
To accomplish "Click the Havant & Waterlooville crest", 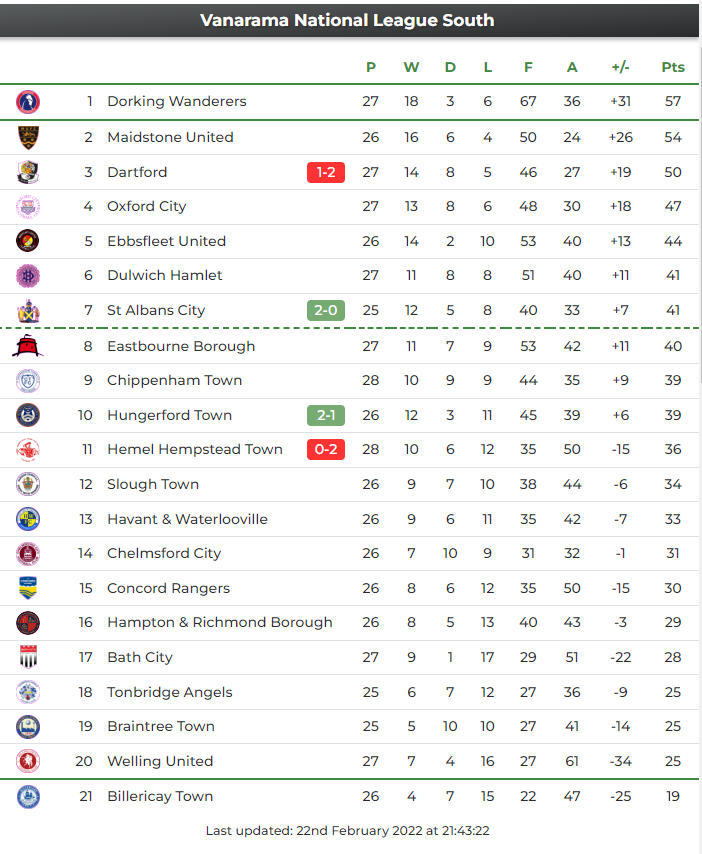I will [x=28, y=519].
